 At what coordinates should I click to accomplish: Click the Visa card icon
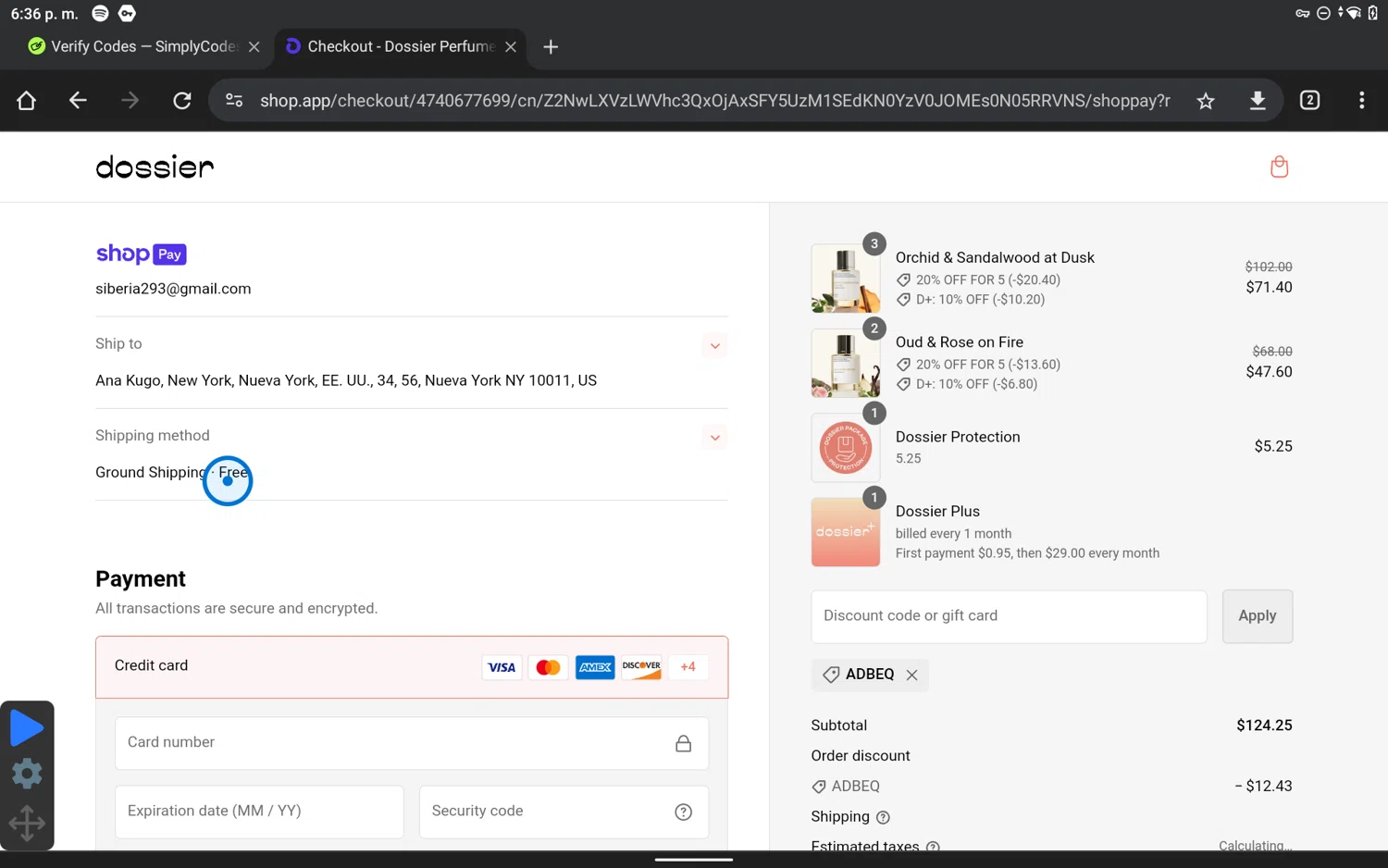502,667
